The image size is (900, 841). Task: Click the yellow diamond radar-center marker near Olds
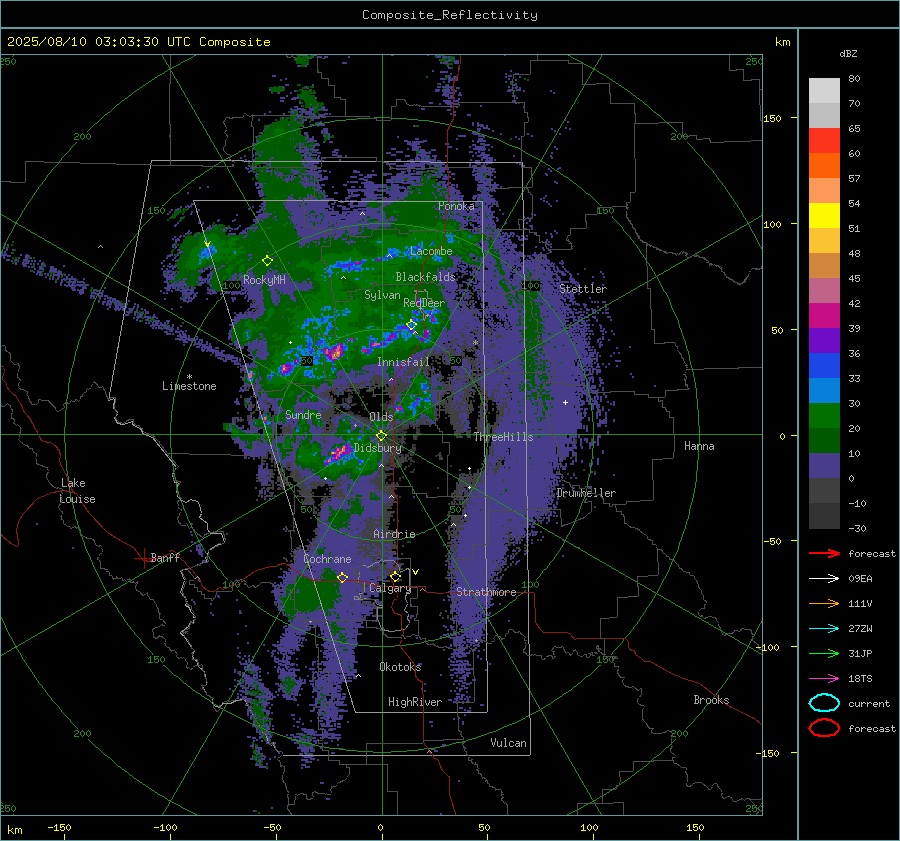pyautogui.click(x=382, y=436)
